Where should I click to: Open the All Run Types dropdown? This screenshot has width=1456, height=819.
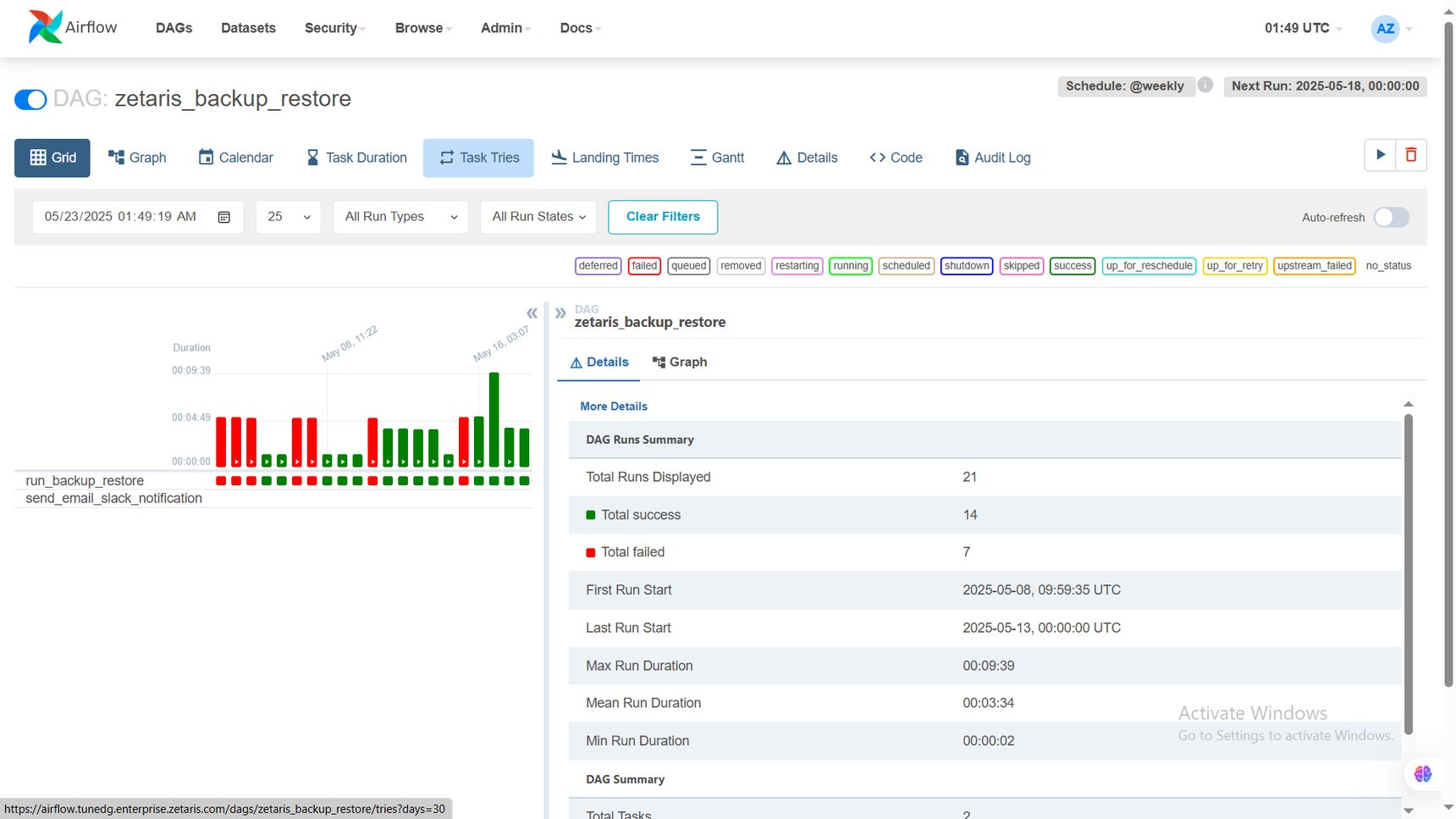(400, 217)
